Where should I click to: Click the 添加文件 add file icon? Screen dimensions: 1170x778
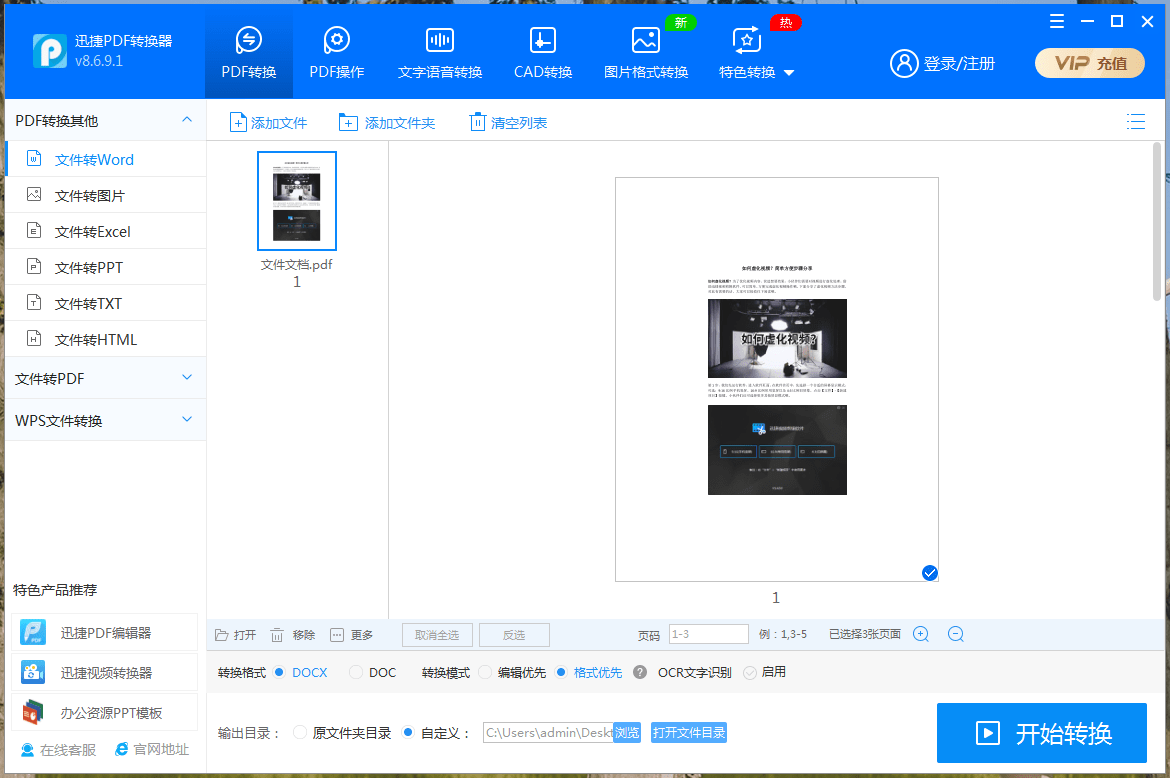pyautogui.click(x=239, y=121)
